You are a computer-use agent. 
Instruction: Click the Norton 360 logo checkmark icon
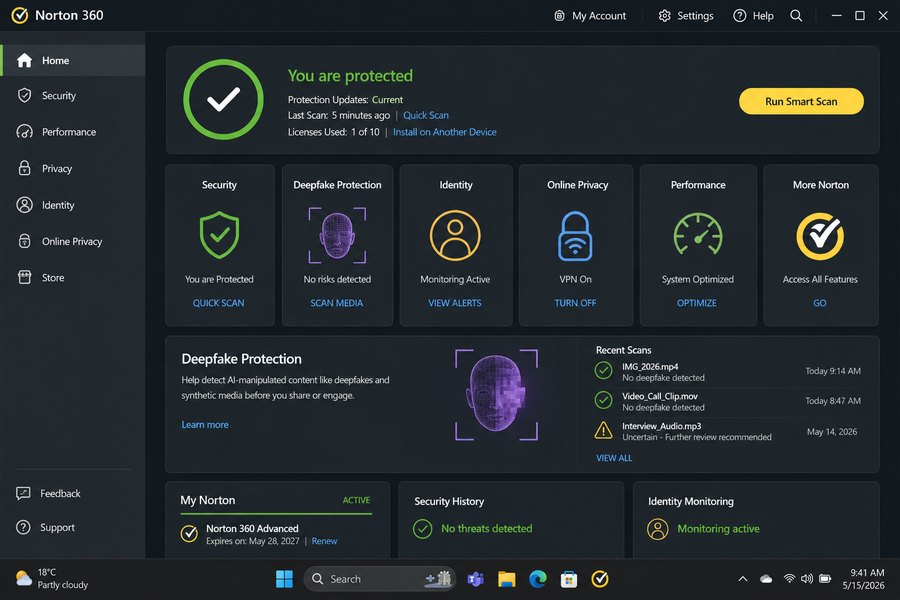click(x=20, y=16)
